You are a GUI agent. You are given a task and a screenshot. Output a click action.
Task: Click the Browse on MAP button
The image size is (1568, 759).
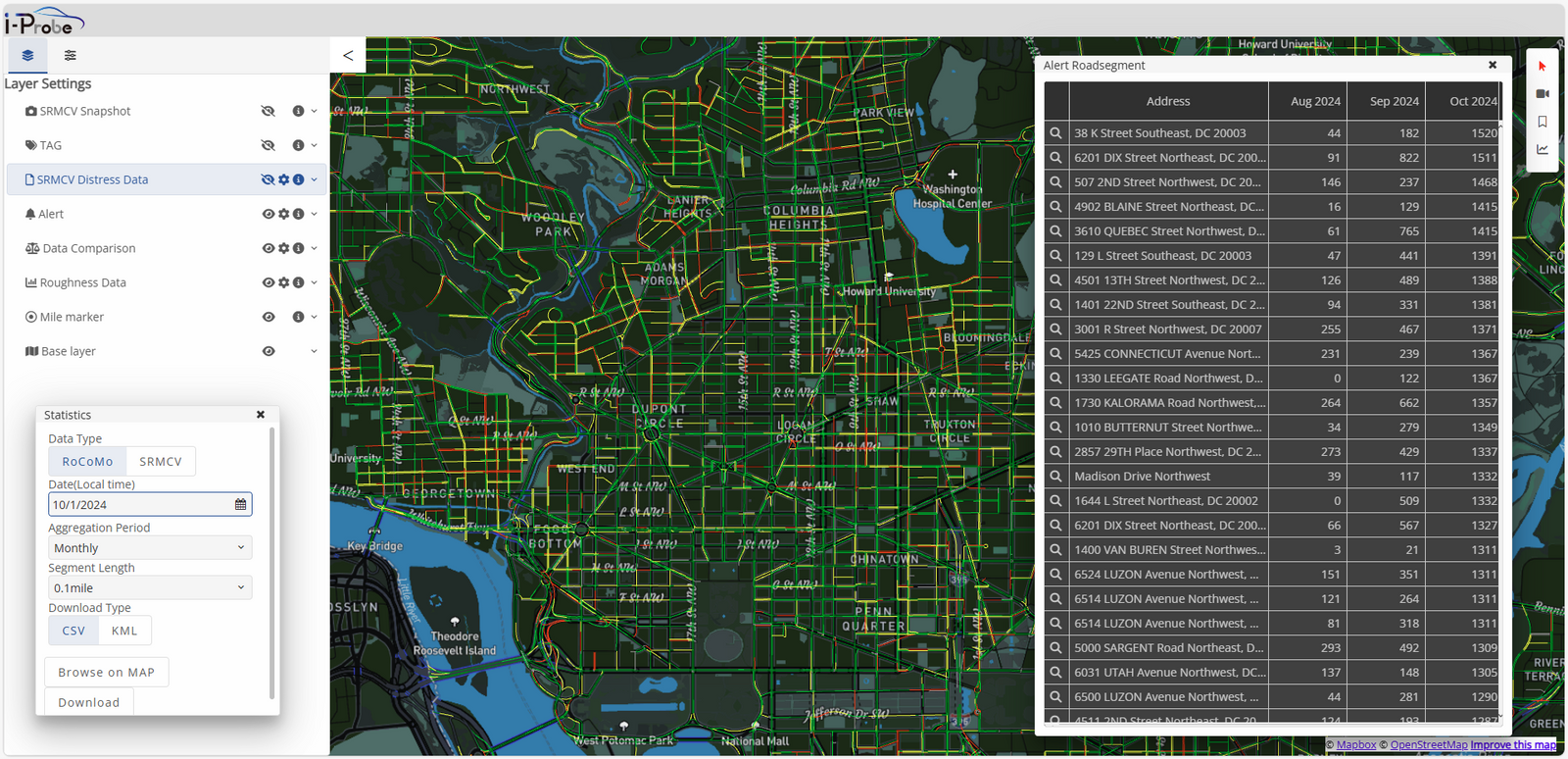[106, 673]
